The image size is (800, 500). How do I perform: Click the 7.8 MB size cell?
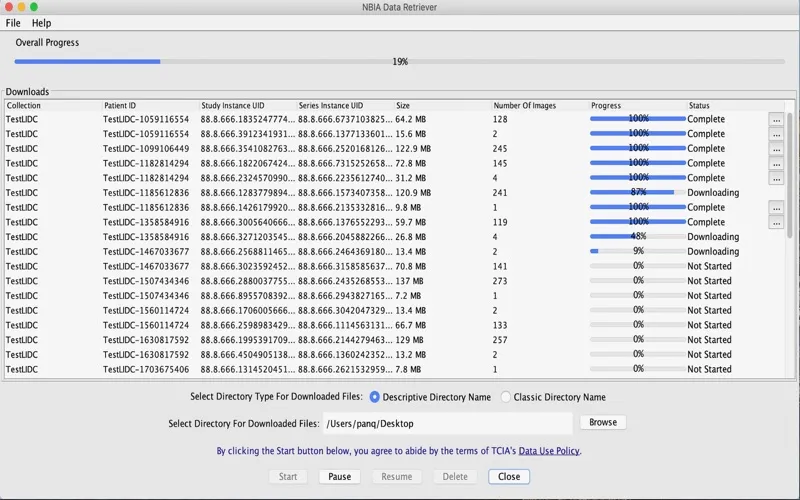(x=408, y=369)
